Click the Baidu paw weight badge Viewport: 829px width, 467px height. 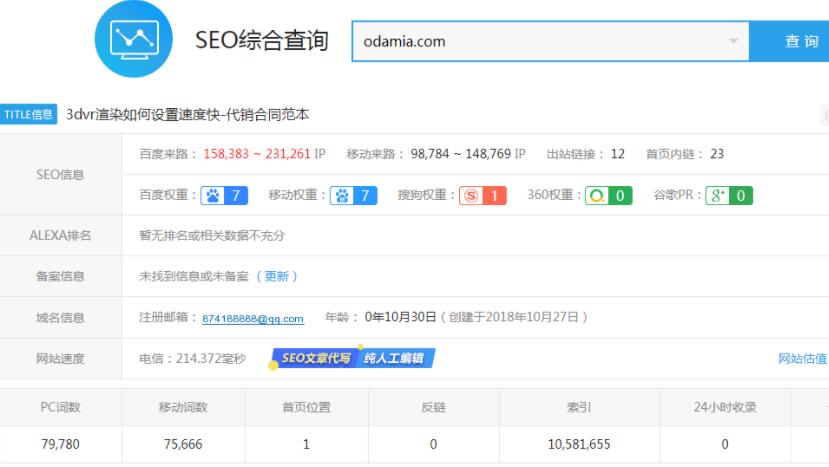coord(223,196)
